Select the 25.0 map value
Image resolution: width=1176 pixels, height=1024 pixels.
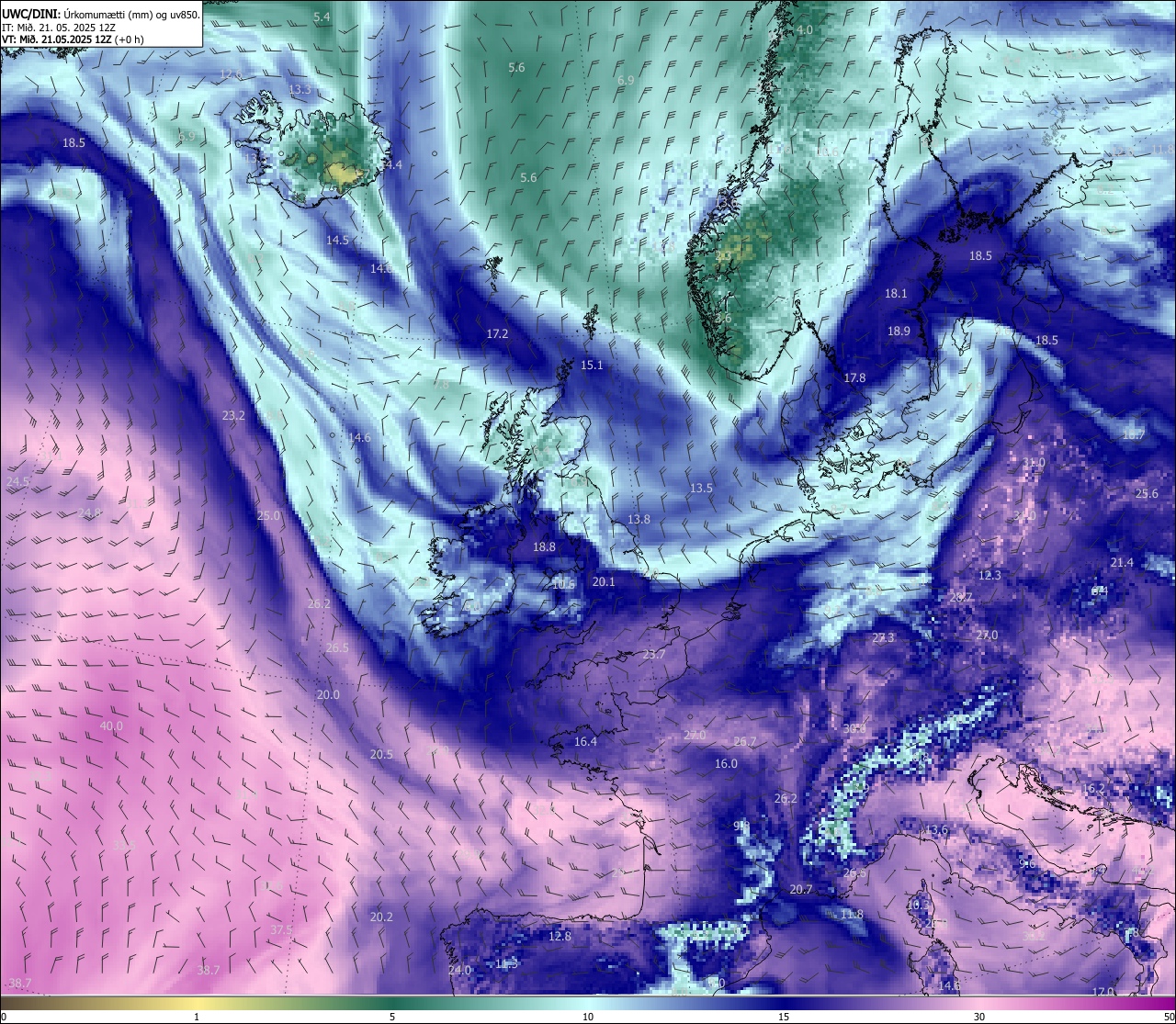(x=268, y=516)
